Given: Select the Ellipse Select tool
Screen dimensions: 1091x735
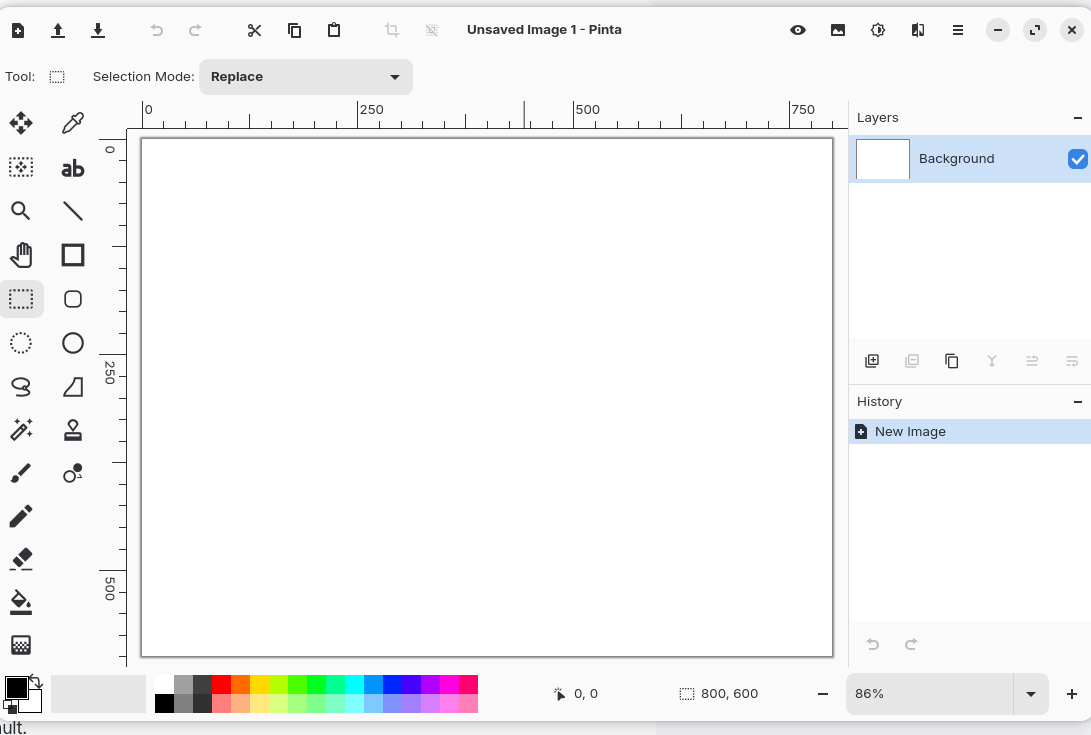Looking at the screenshot, I should 21,343.
